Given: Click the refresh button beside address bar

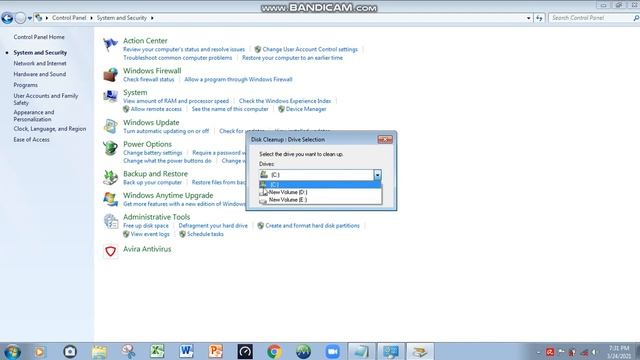Looking at the screenshot, I should click(x=540, y=18).
